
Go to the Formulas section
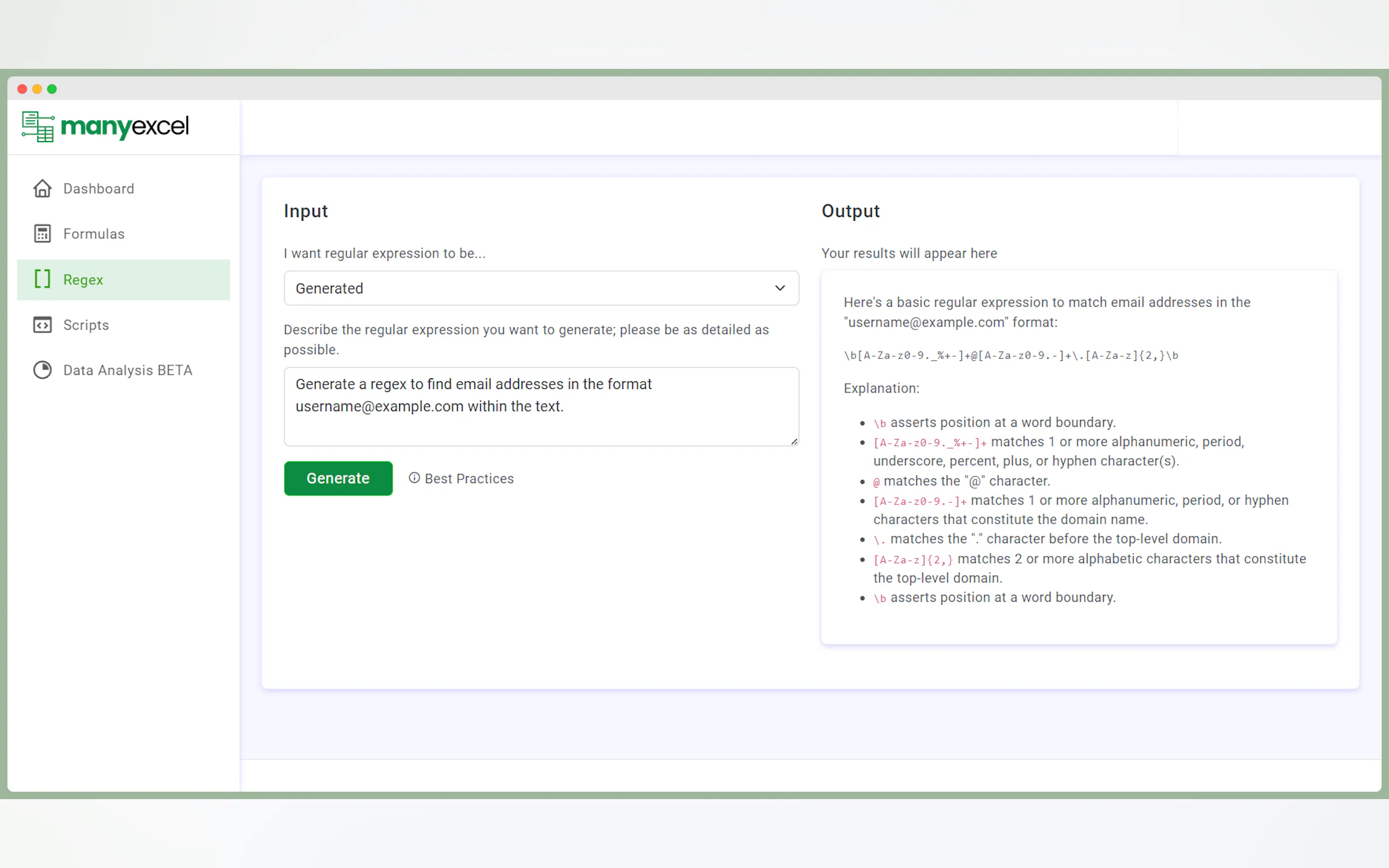[x=94, y=233]
